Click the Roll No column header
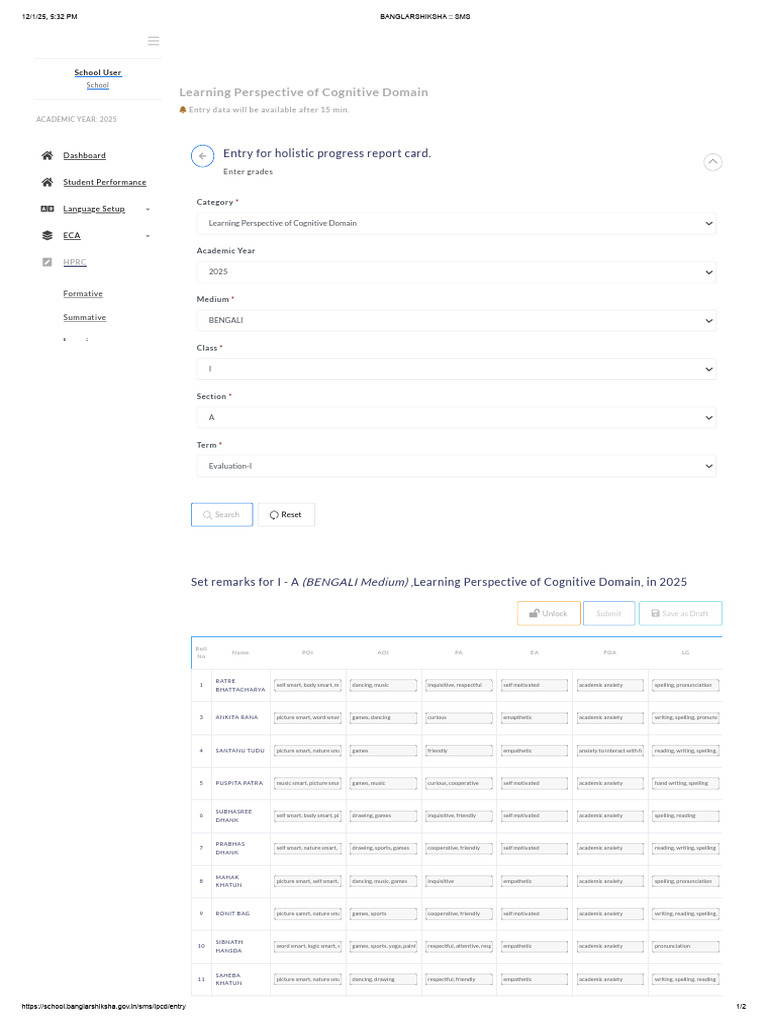Screen dimensions: 768x1024 (x=201, y=653)
